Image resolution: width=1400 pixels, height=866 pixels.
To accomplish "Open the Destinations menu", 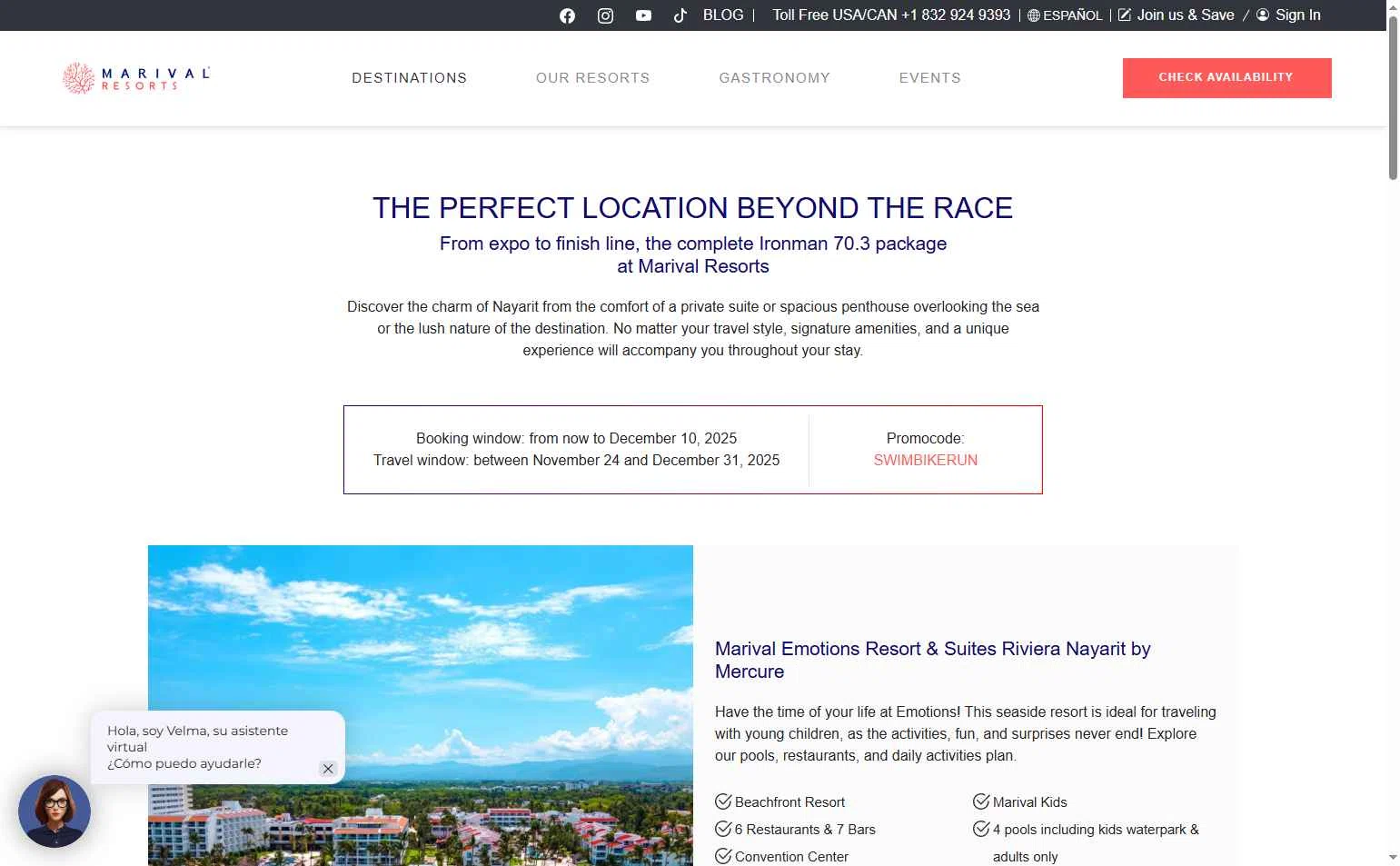I will point(410,78).
